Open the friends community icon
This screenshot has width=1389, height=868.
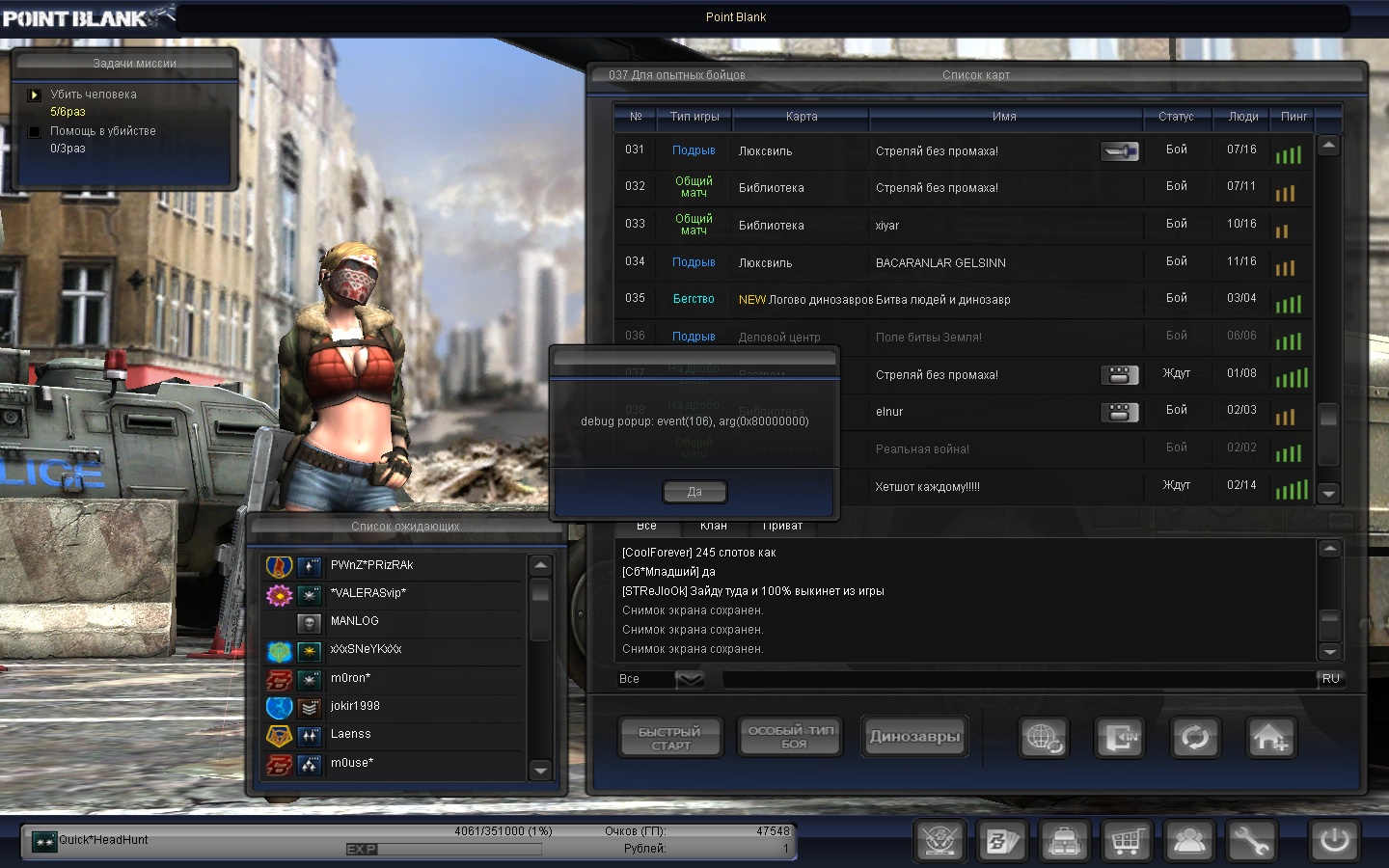click(1188, 841)
